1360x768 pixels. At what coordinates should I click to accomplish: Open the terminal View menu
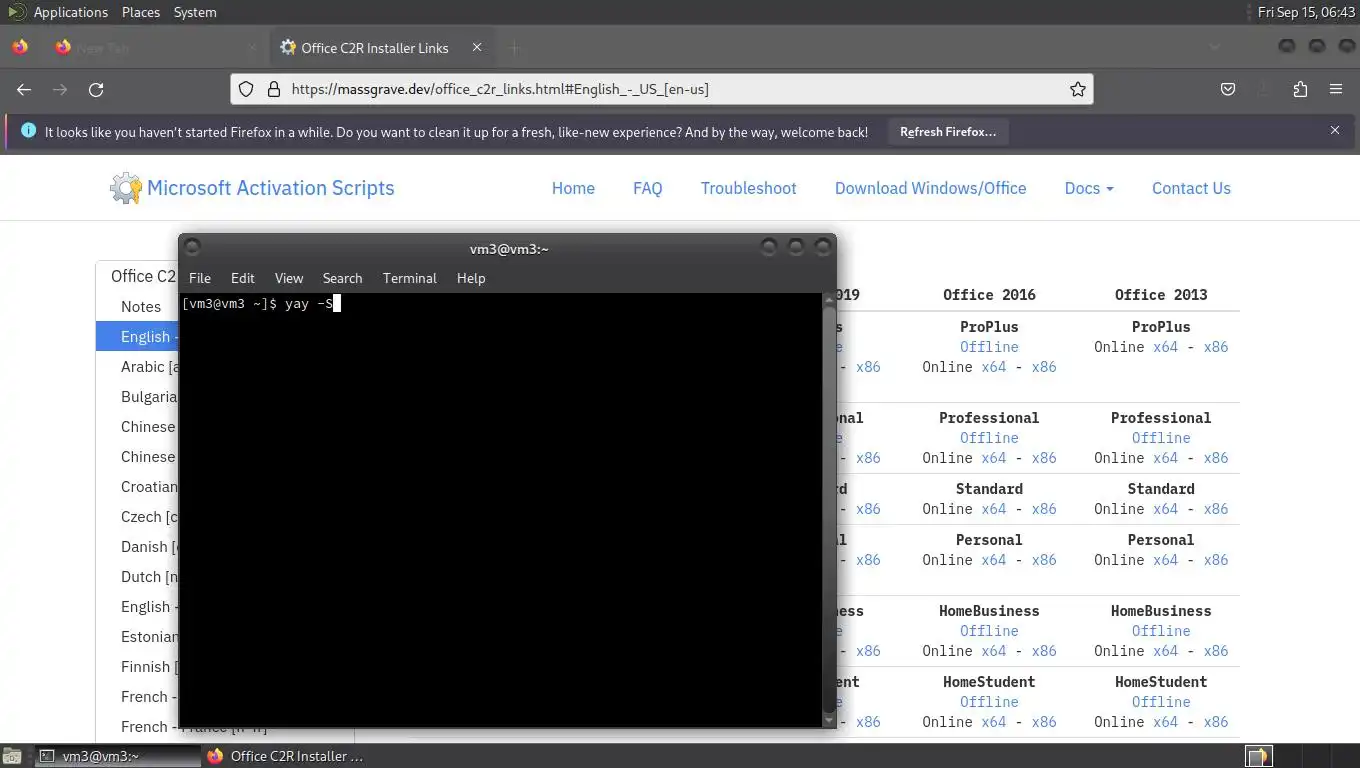(x=289, y=278)
